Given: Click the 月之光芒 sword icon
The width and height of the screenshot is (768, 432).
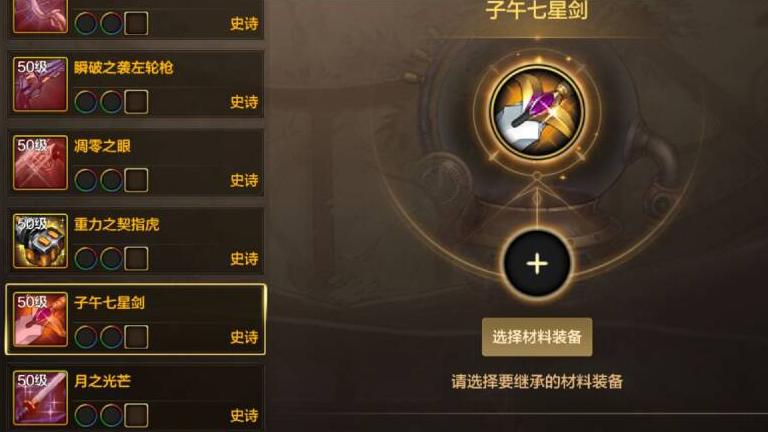Looking at the screenshot, I should [40, 398].
